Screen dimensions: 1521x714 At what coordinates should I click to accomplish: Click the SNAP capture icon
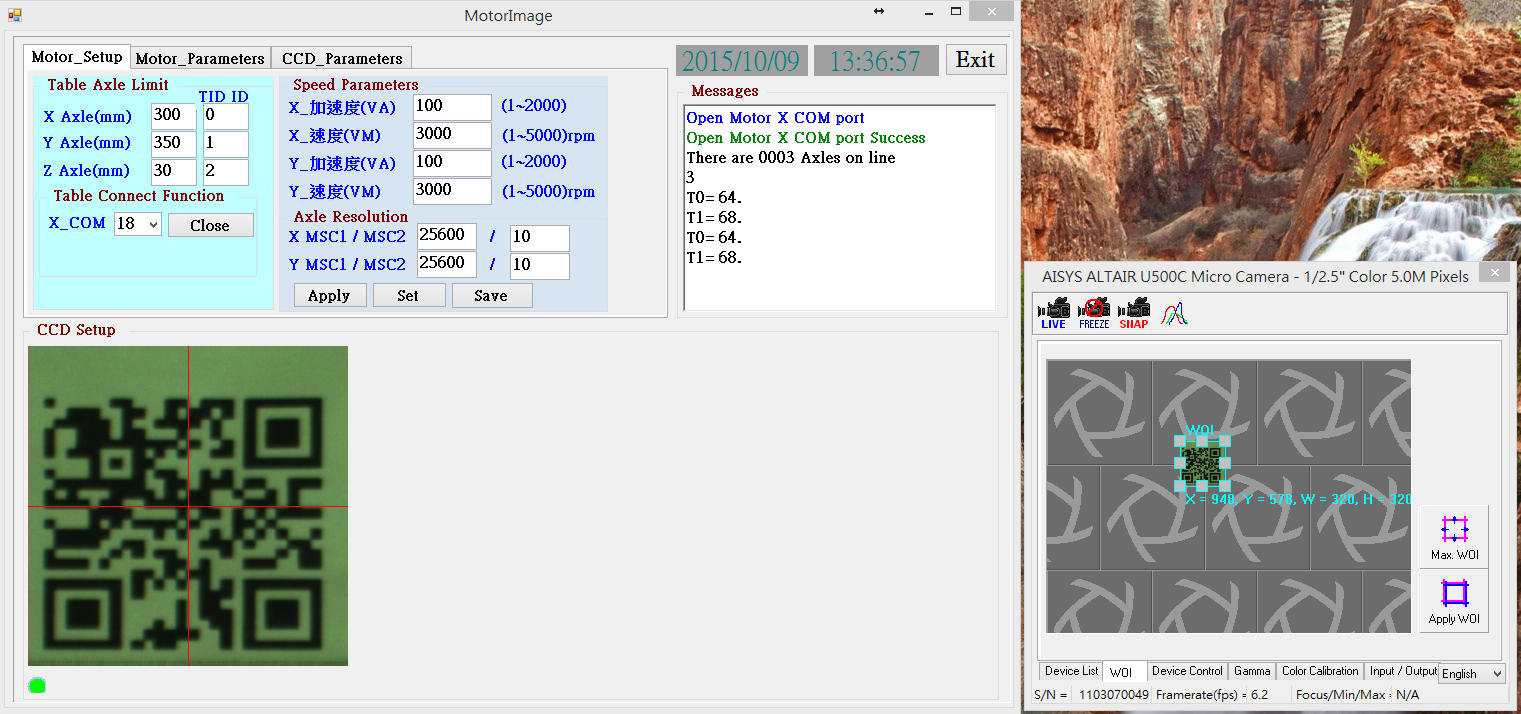click(1134, 313)
